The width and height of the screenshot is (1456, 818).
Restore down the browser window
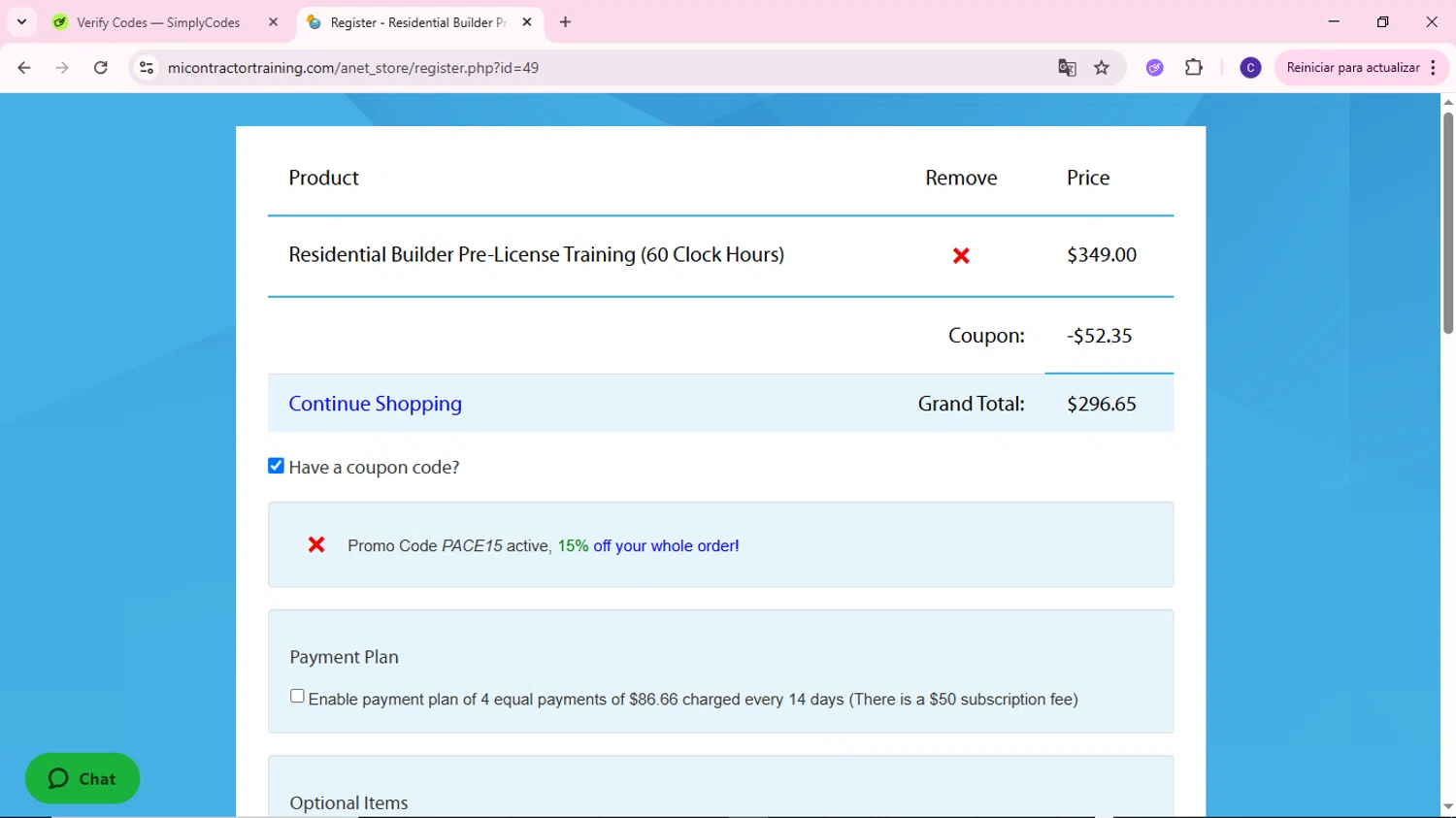1383,21
